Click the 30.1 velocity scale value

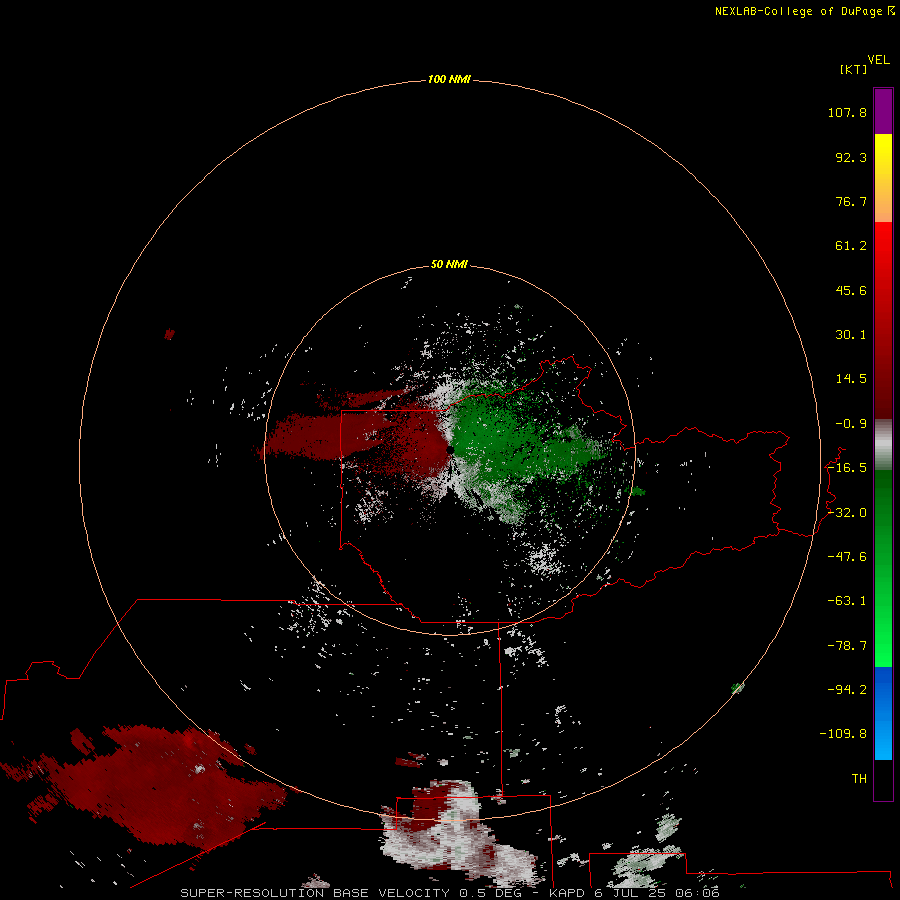pyautogui.click(x=851, y=335)
